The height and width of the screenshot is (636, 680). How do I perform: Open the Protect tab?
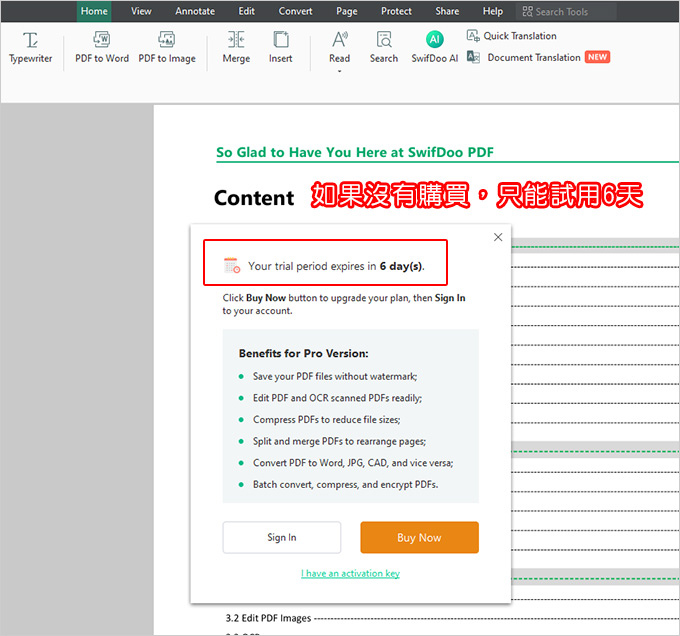pos(396,11)
